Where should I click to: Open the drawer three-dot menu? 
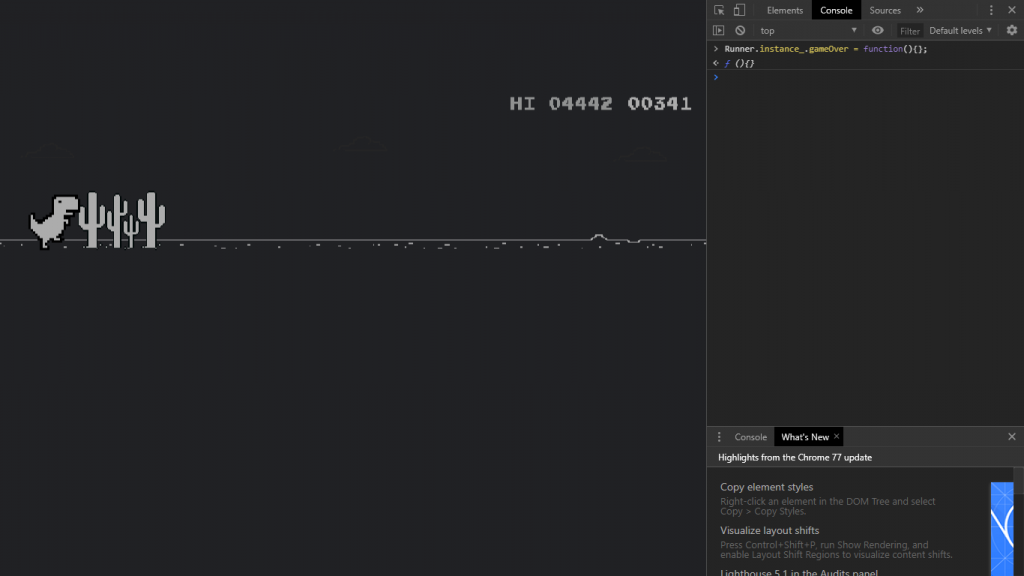[x=719, y=437]
